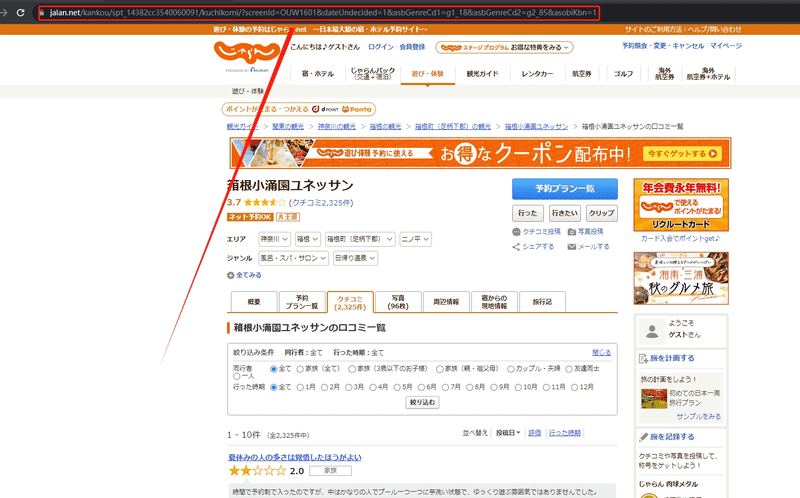Screen dimensions: 800x498
Task: Click the ログイン link
Action: 381,47
